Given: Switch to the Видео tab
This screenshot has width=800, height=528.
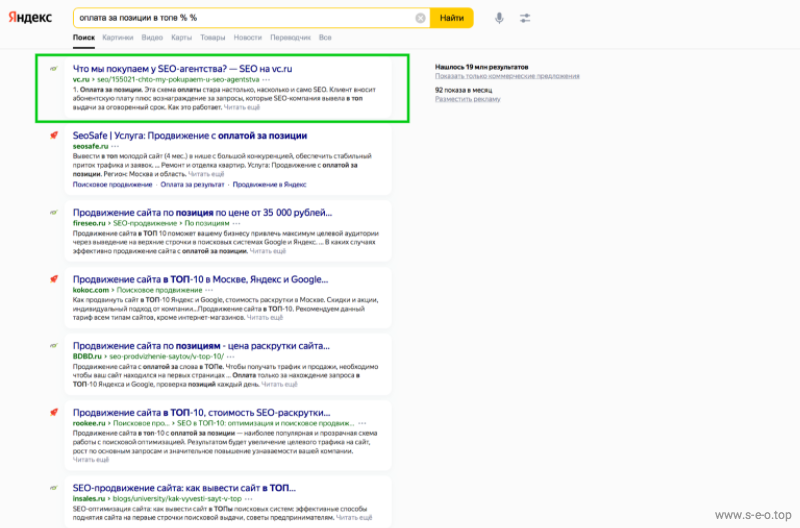Looking at the screenshot, I should coord(152,37).
